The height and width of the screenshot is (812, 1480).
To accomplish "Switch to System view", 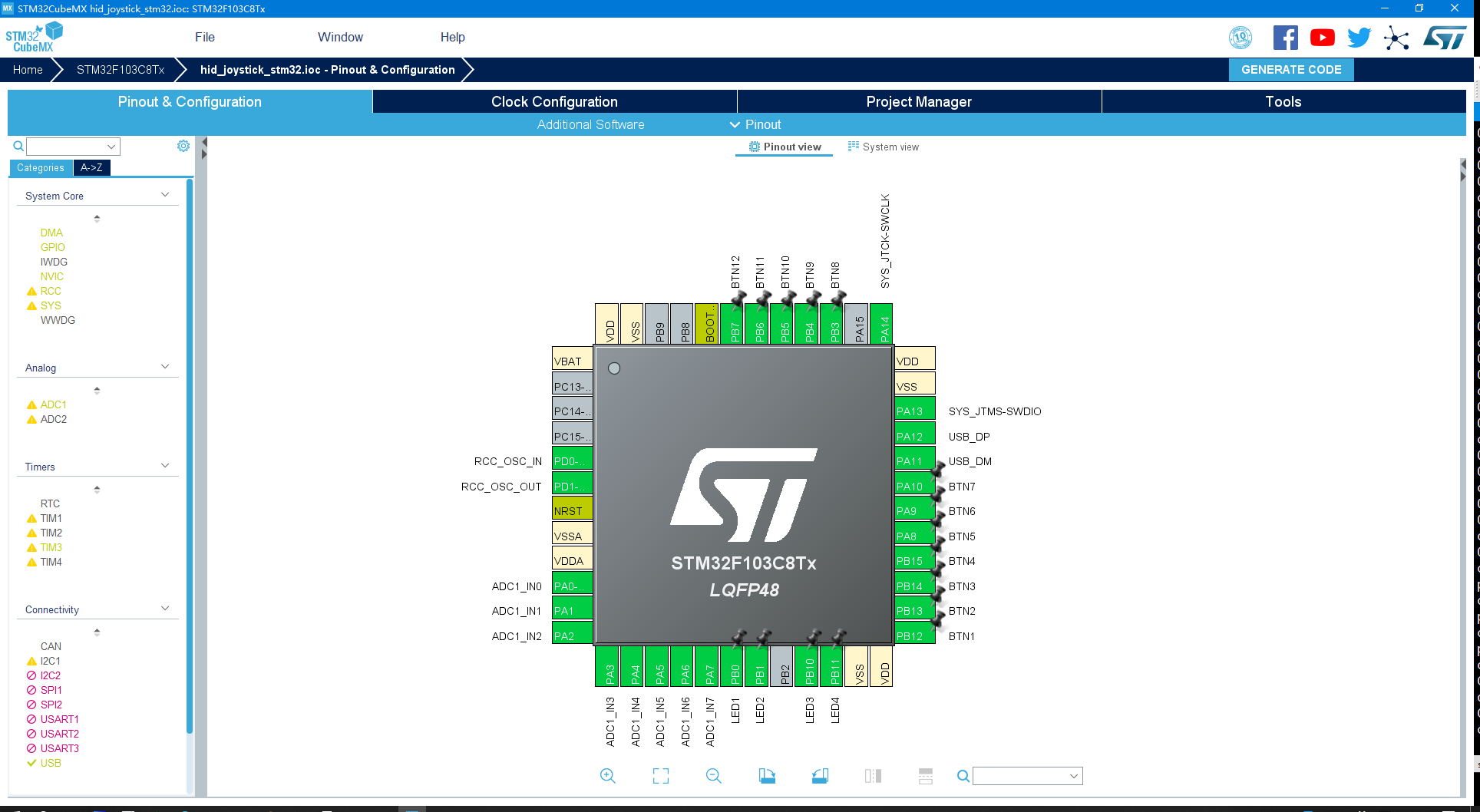I will tap(883, 147).
